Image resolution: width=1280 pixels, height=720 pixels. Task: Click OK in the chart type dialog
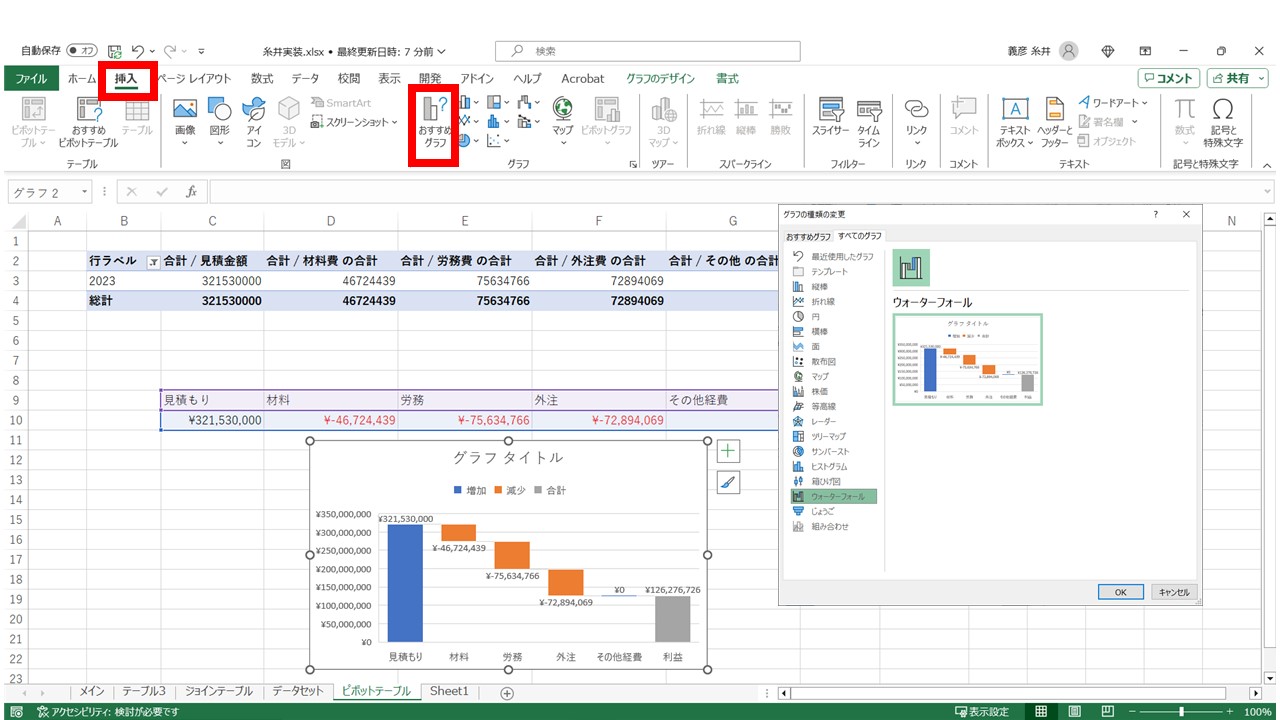pos(1121,592)
